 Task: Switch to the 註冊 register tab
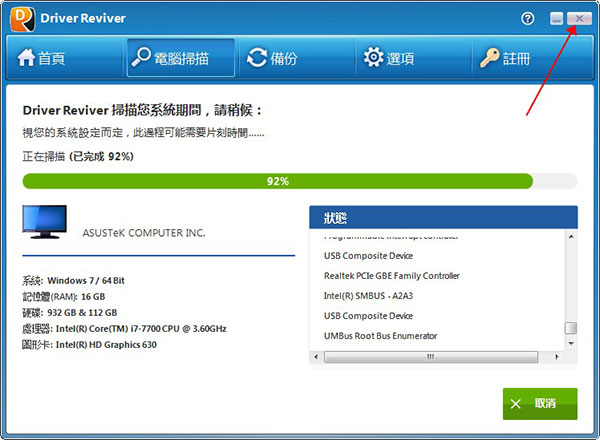coord(531,58)
